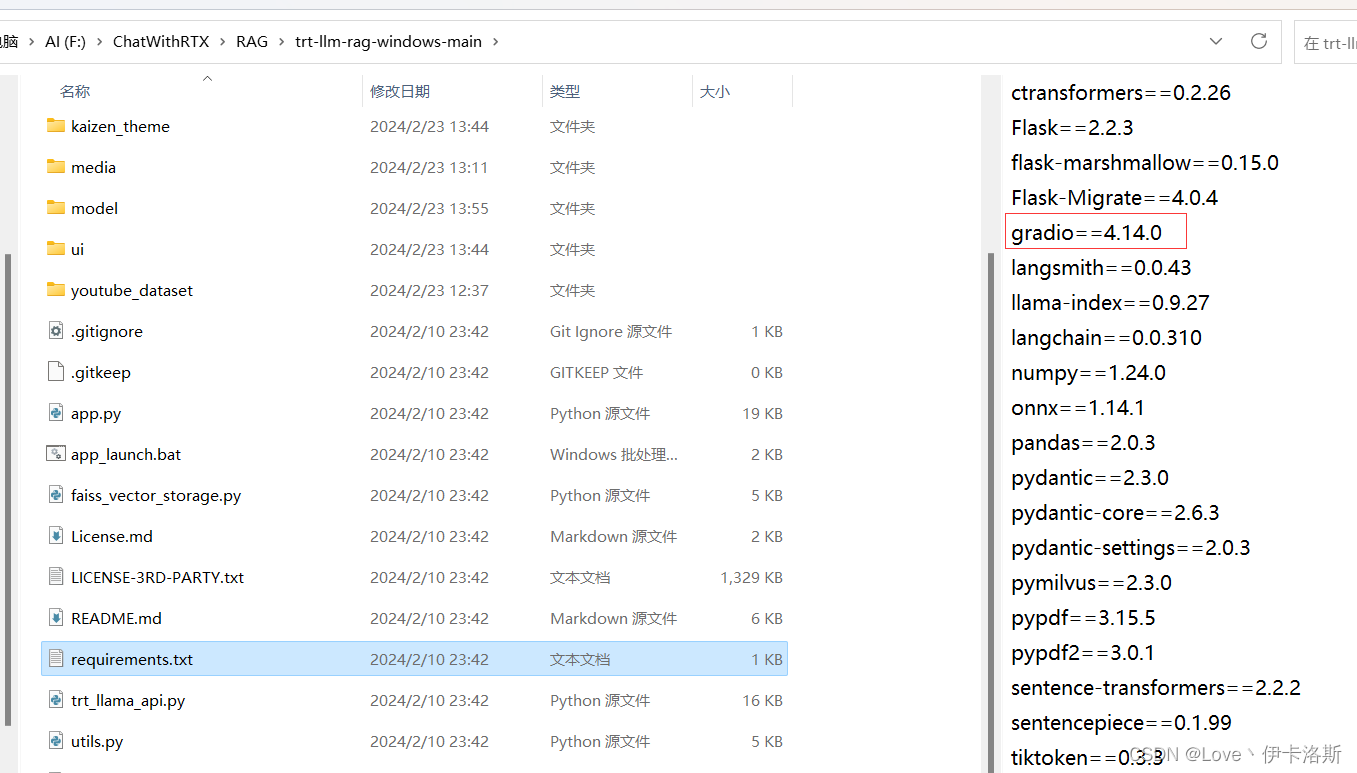Click the pypdf2==3.0.1 line
This screenshot has height=773, width=1357.
coord(1083,653)
